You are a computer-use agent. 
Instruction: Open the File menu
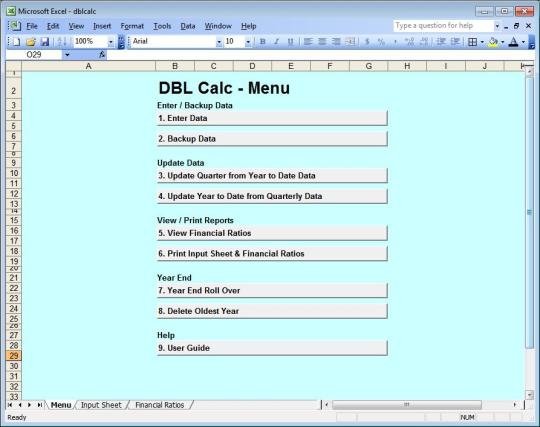pyautogui.click(x=32, y=26)
